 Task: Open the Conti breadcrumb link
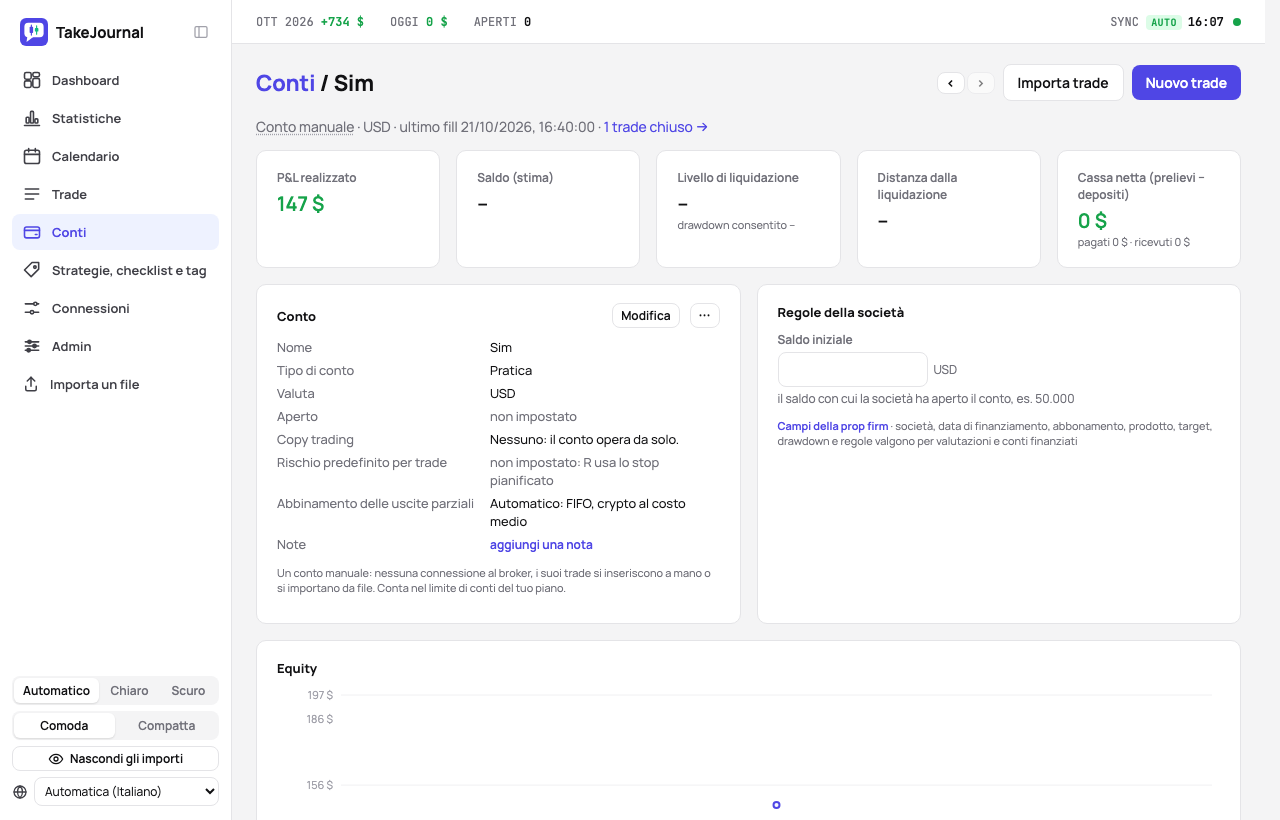tap(285, 83)
